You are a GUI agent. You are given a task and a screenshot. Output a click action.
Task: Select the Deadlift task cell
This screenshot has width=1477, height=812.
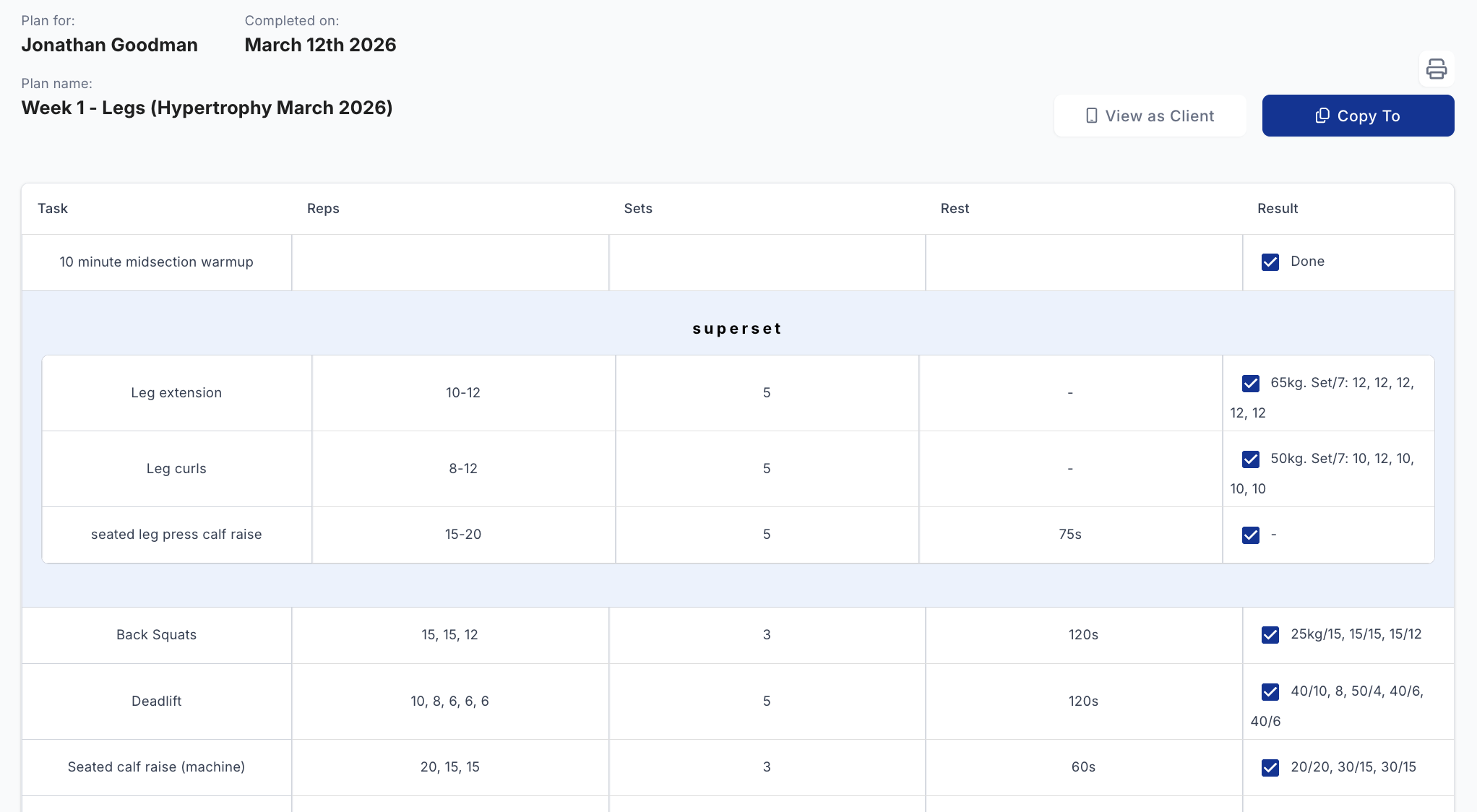click(156, 701)
